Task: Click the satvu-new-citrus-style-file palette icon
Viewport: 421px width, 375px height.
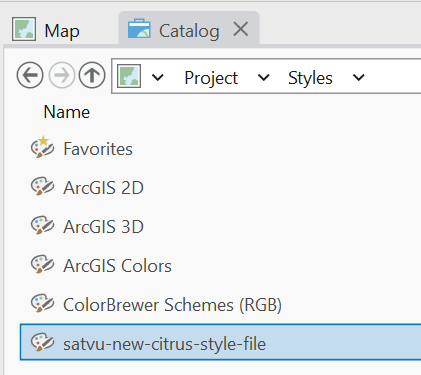Action: point(42,342)
